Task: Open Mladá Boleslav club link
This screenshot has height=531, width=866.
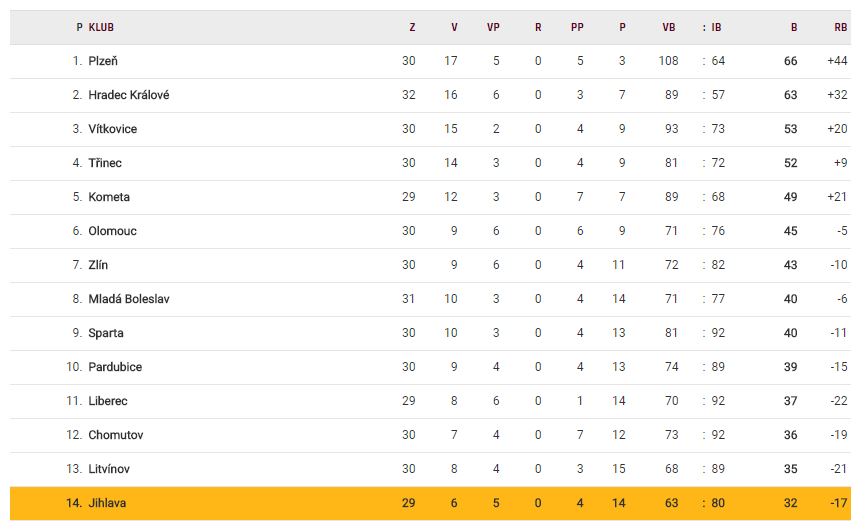Action: pos(128,299)
